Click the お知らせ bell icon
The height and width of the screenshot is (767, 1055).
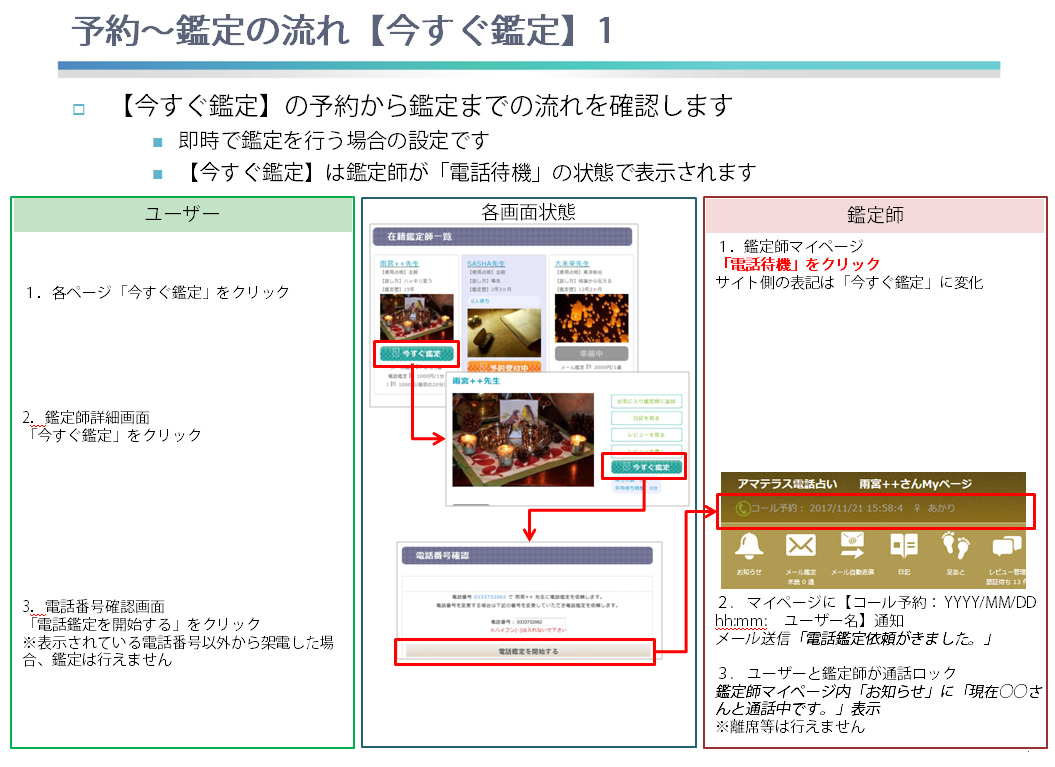coord(749,546)
